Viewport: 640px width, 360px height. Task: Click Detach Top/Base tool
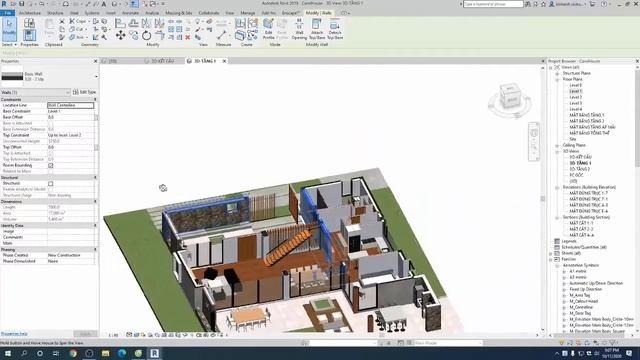335,29
